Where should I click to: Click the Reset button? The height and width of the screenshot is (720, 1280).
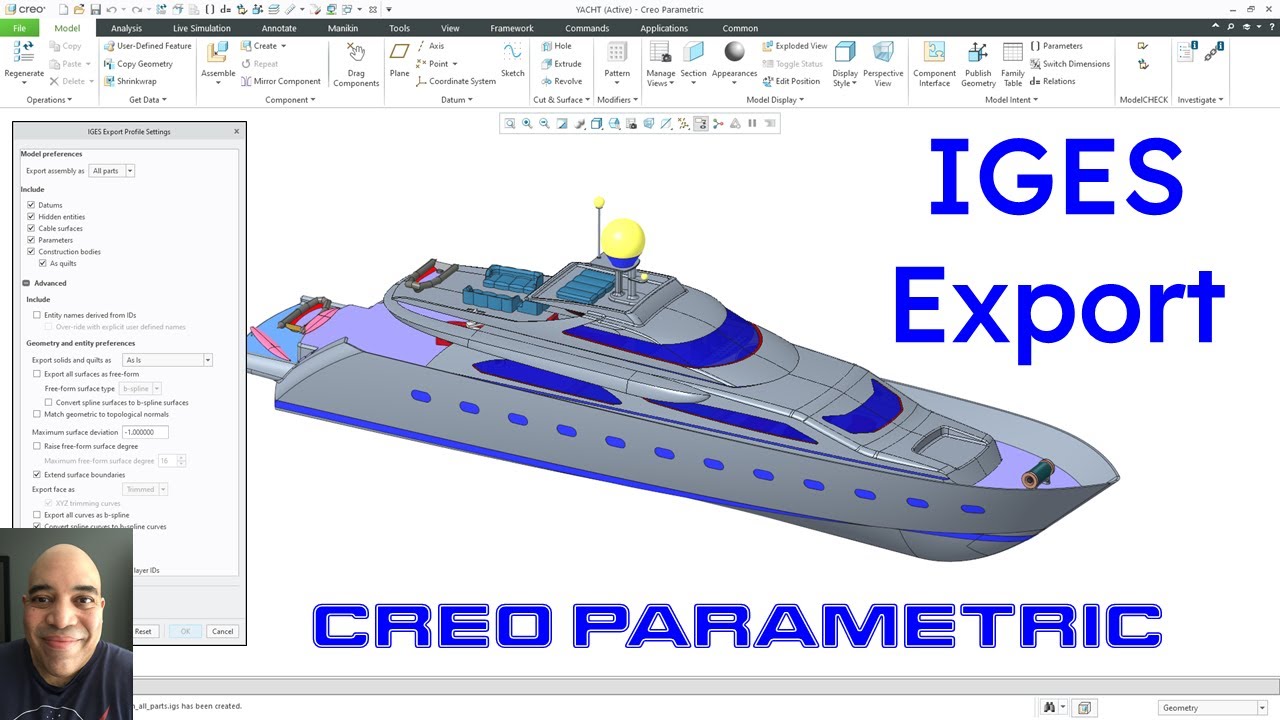pyautogui.click(x=143, y=631)
